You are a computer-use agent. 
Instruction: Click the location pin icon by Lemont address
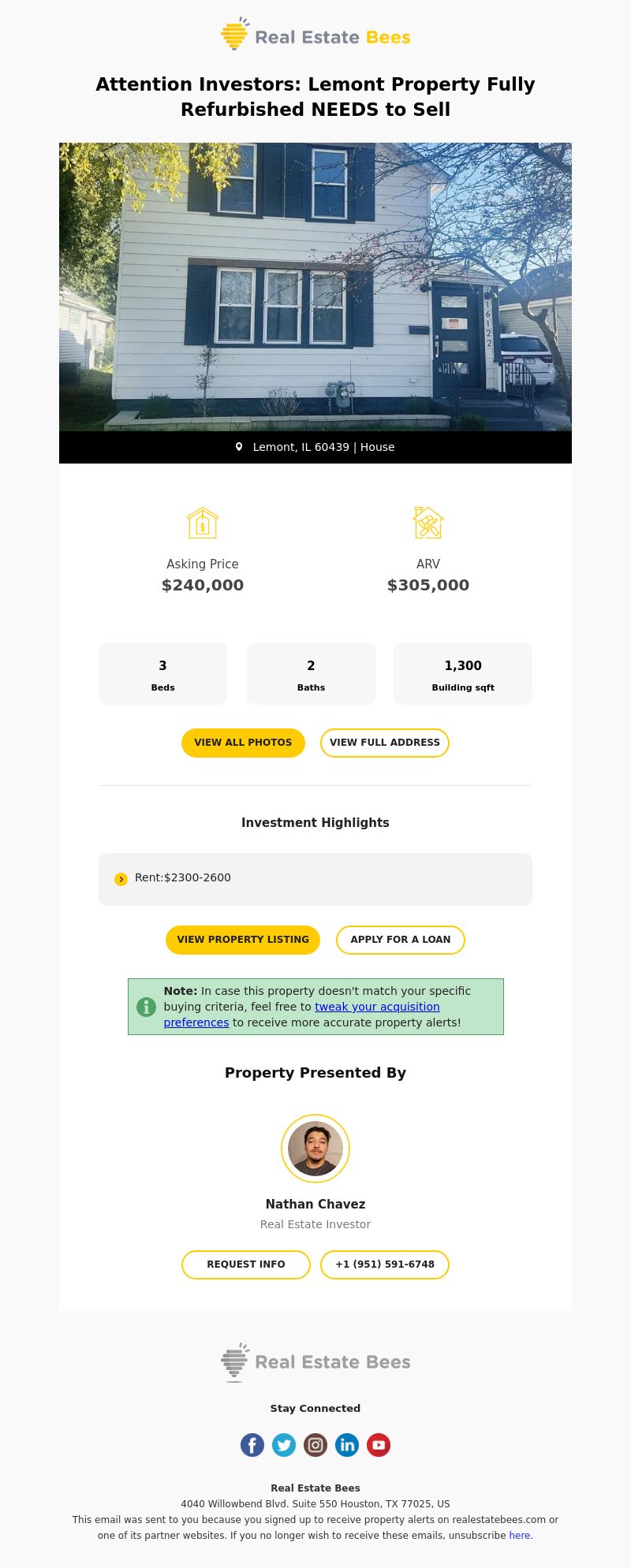(x=239, y=447)
